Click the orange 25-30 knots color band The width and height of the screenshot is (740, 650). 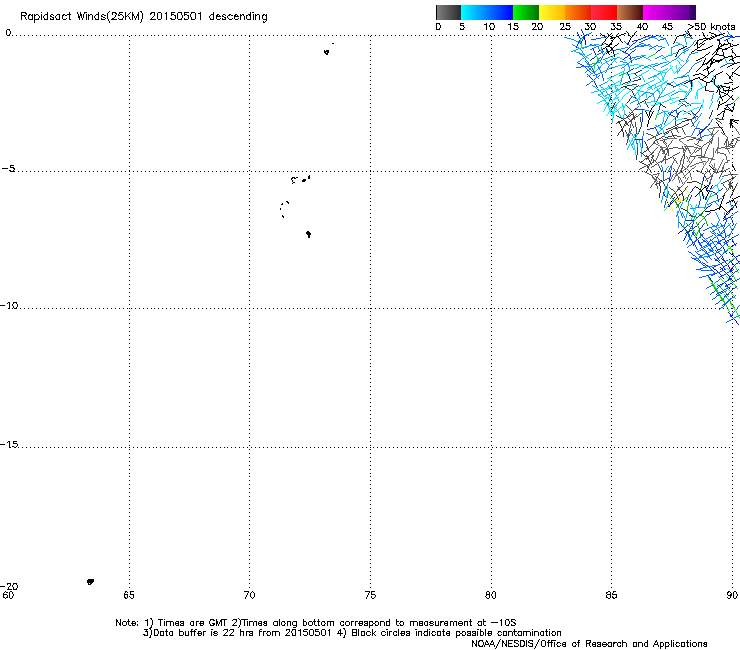(578, 12)
